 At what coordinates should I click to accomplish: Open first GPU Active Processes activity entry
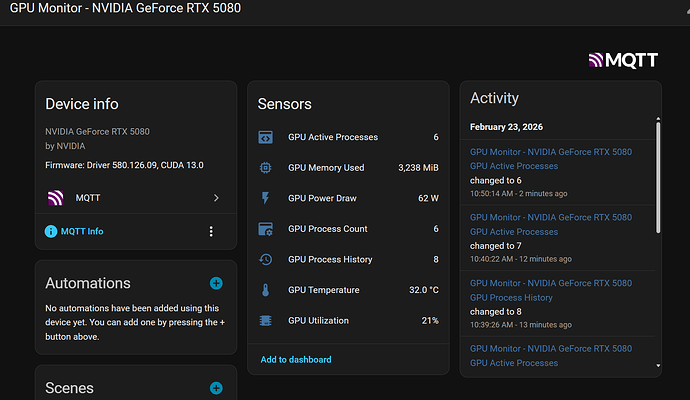point(550,159)
